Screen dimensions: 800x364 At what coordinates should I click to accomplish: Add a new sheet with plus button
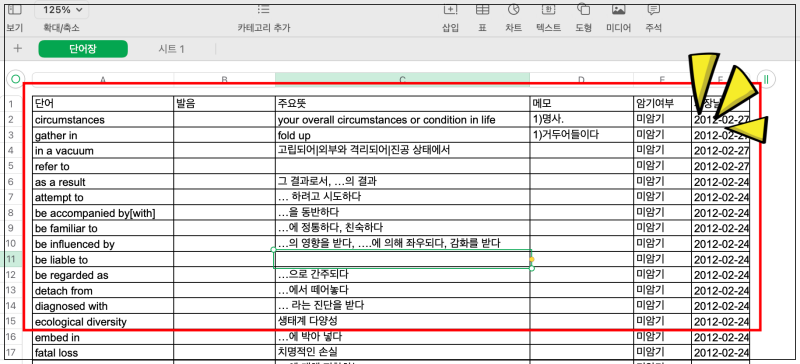18,48
